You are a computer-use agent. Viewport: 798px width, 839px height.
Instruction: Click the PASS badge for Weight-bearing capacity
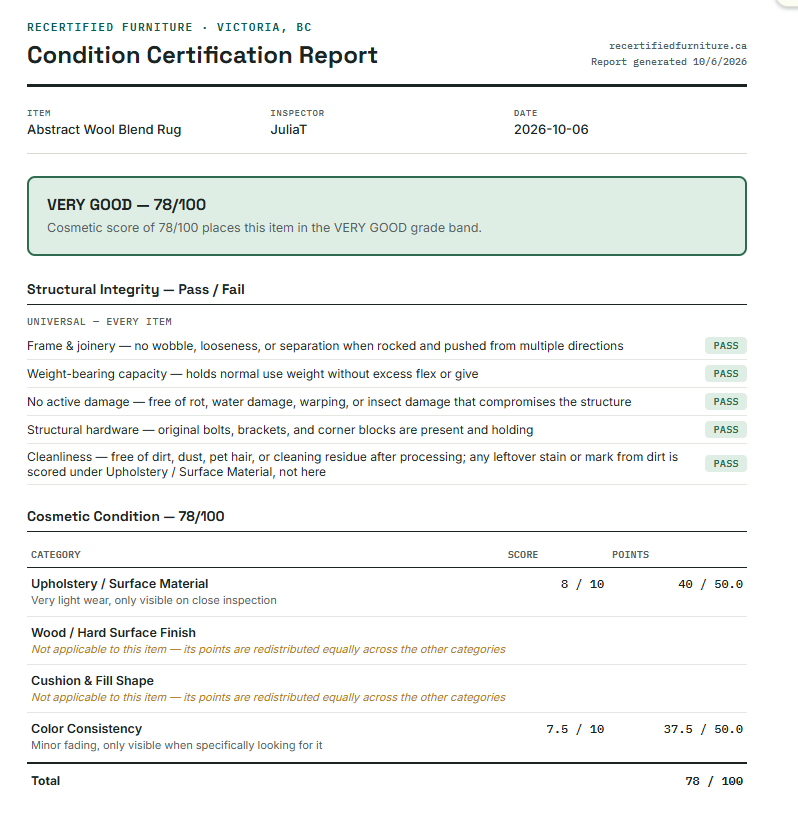point(725,373)
